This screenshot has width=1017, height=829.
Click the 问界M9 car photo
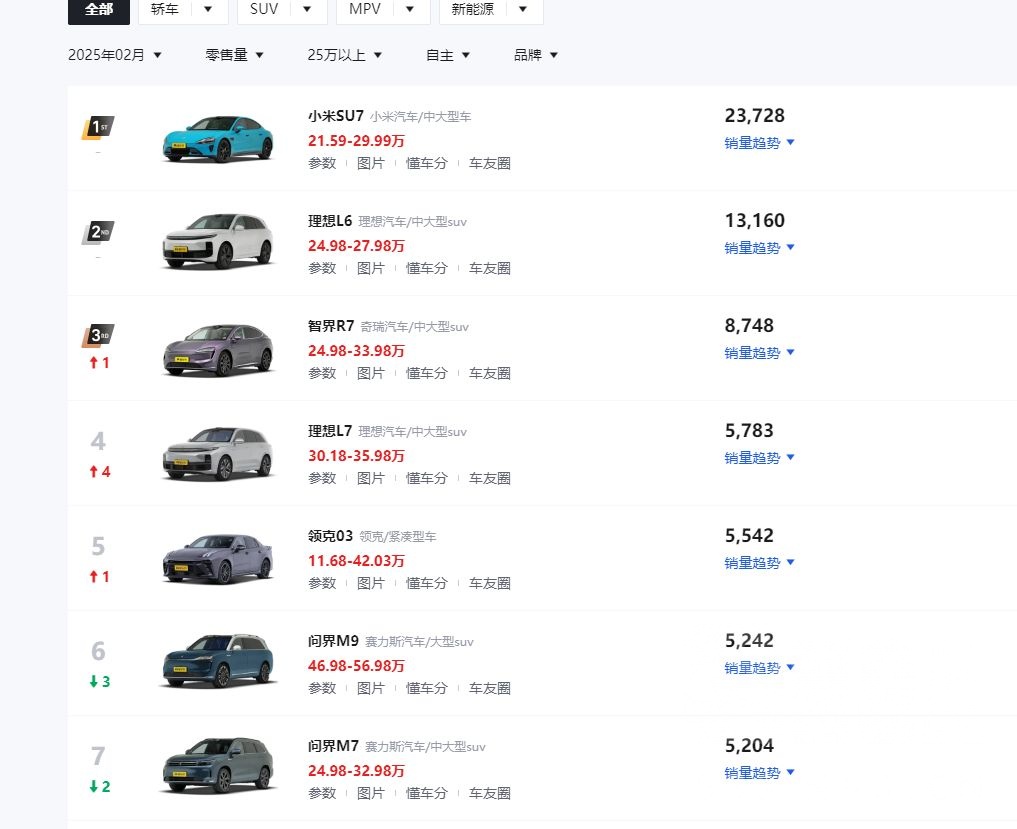coord(218,659)
